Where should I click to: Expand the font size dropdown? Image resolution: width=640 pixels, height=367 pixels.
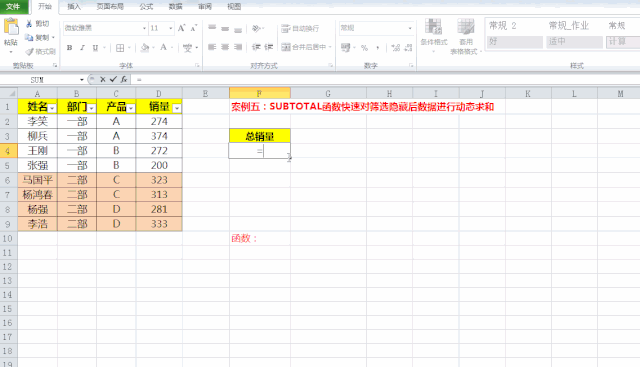171,28
